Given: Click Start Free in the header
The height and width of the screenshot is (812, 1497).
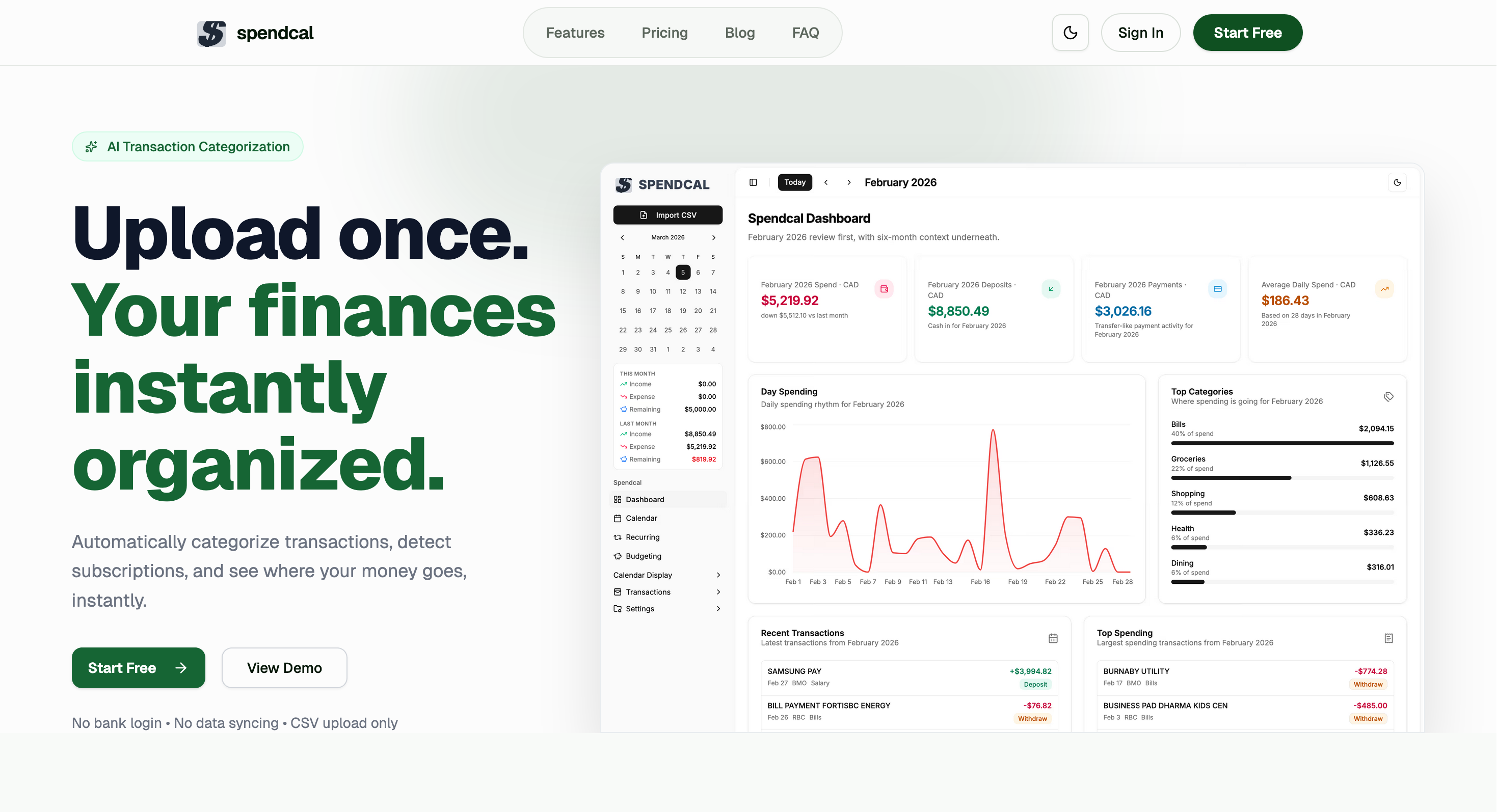Looking at the screenshot, I should [1247, 33].
